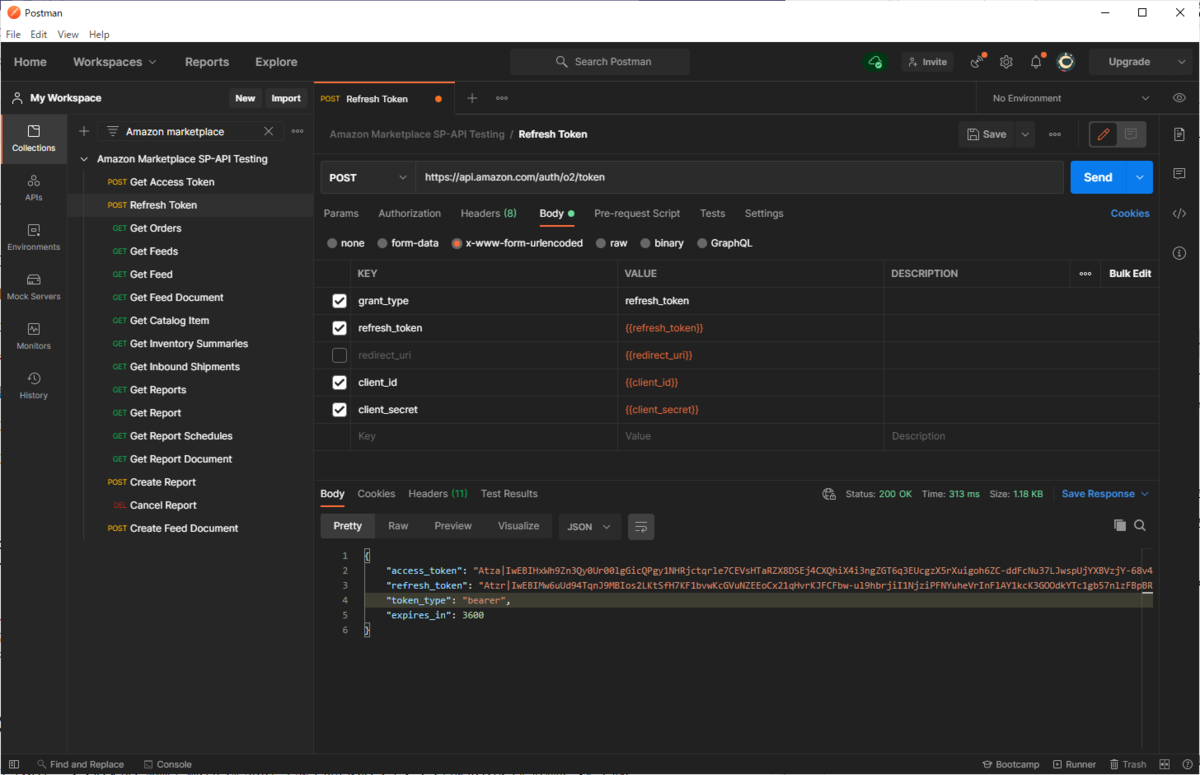Toggle line wrap in response
Screen dimensions: 1200x775
[x=641, y=526]
